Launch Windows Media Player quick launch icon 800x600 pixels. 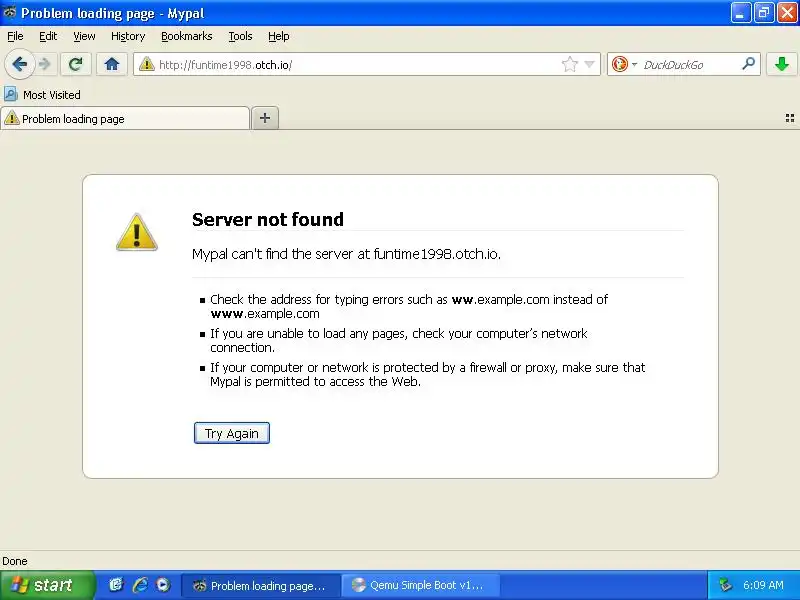(163, 585)
